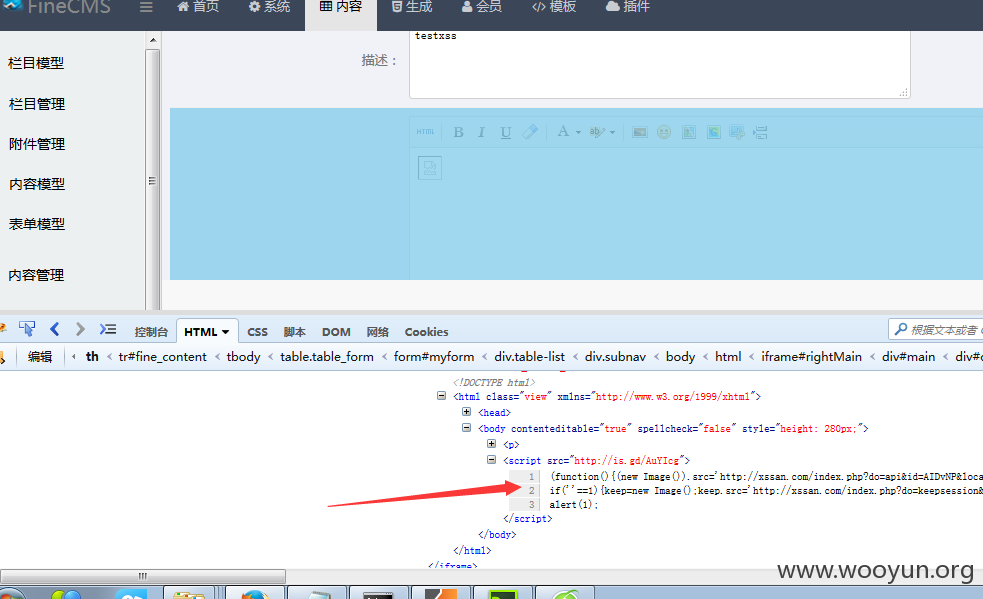
Task: Click the Firebug search box
Action: click(x=935, y=329)
